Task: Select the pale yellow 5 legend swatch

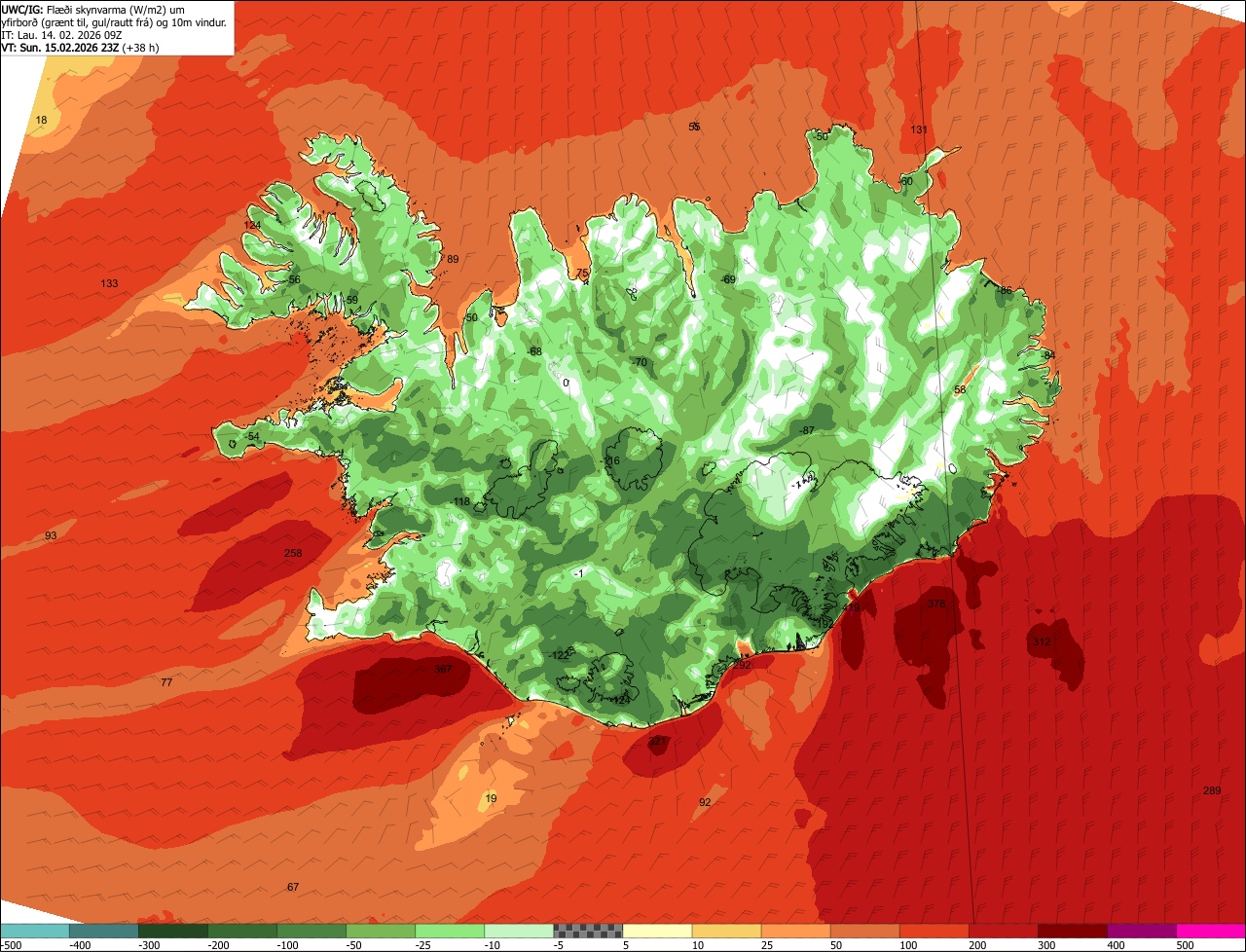Action: [657, 931]
